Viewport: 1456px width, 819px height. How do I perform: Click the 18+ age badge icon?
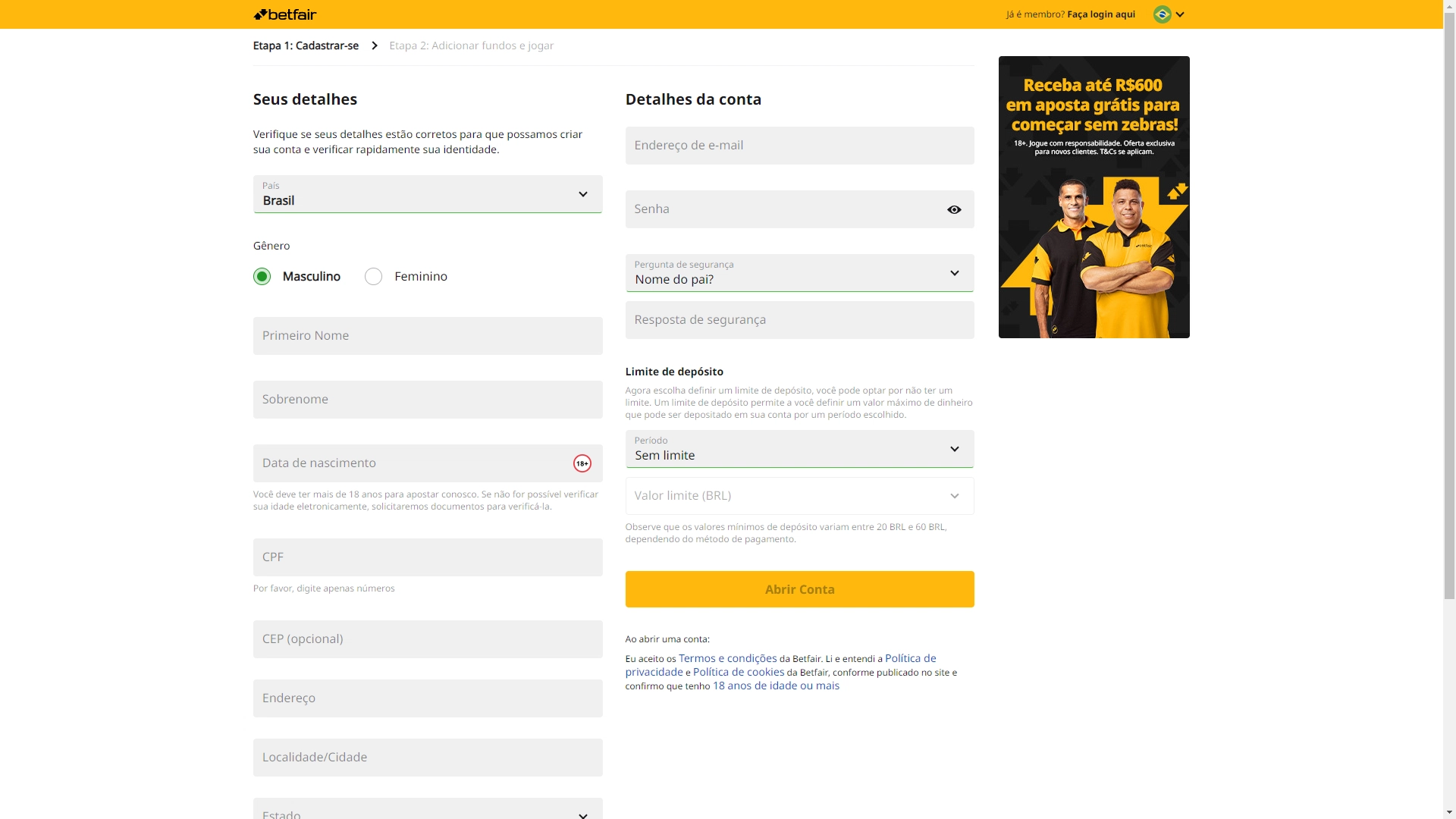click(x=582, y=463)
